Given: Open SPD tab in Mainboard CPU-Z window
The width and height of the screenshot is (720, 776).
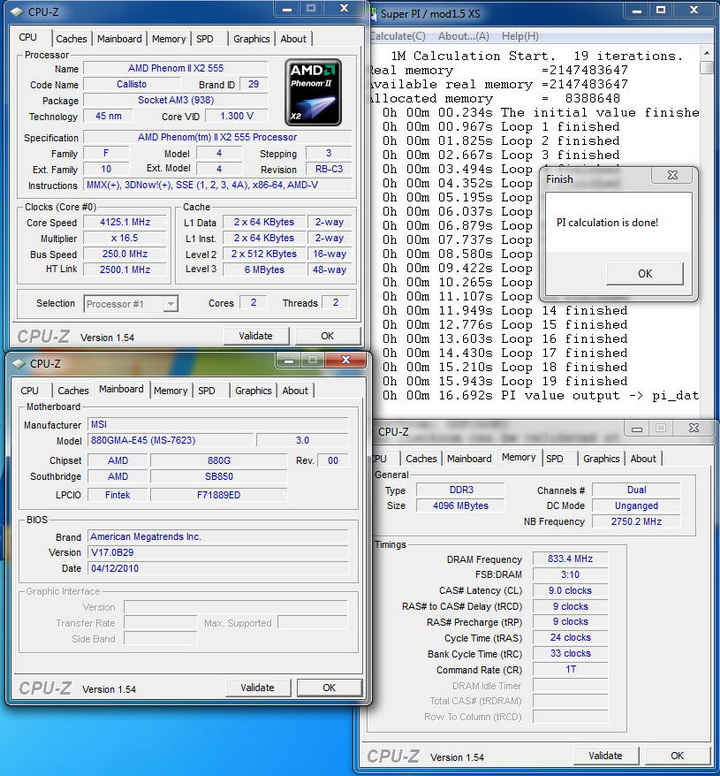Looking at the screenshot, I should click(x=206, y=390).
